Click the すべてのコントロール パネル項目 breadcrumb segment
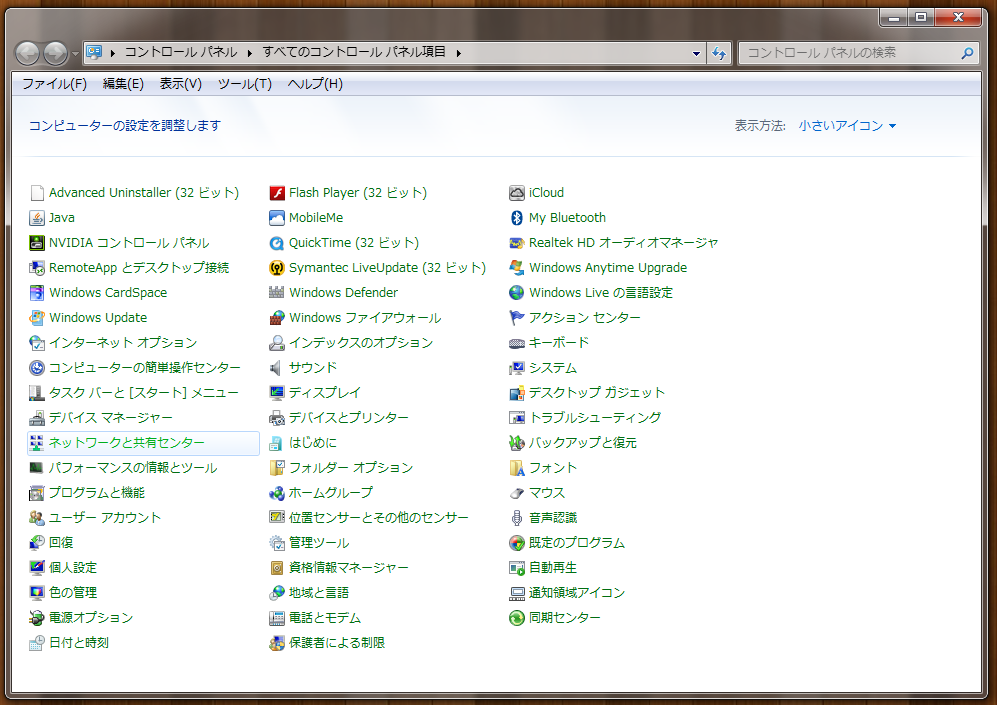Image resolution: width=997 pixels, height=705 pixels. point(354,52)
